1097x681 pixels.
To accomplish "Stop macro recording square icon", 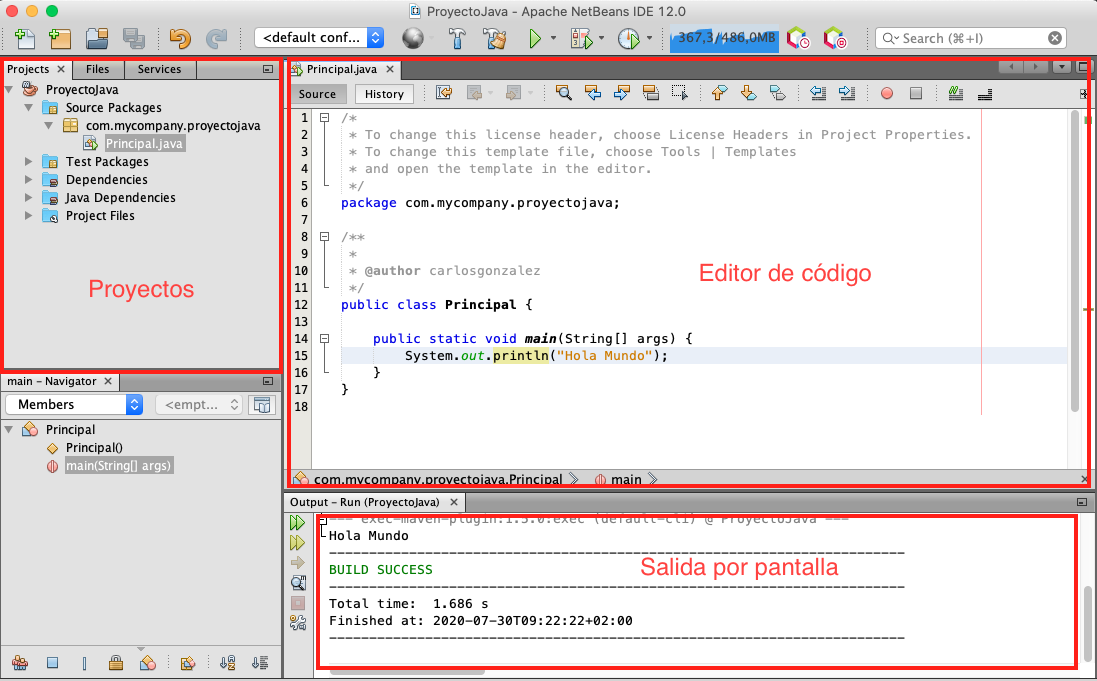I will coord(916,93).
